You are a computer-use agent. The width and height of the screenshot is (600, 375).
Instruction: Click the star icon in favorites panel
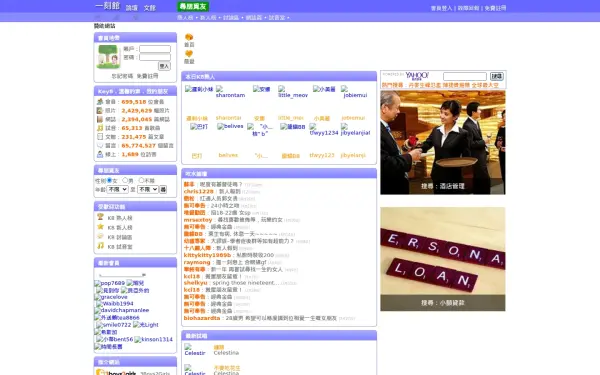point(100,227)
